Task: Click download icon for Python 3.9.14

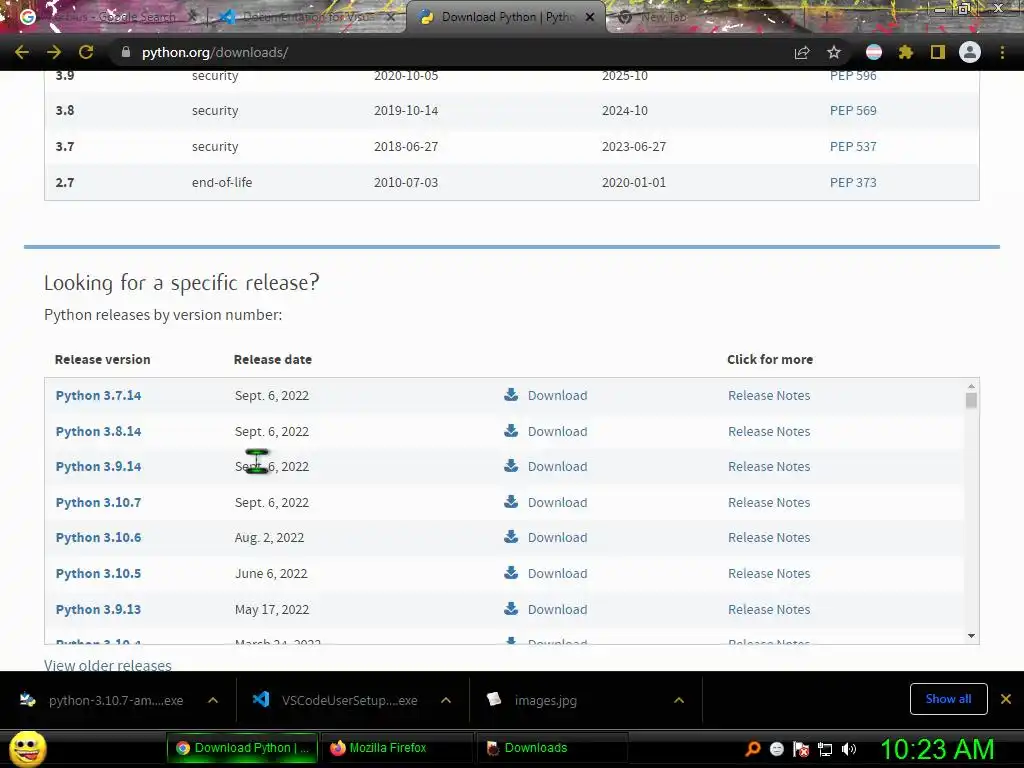Action: [x=511, y=466]
